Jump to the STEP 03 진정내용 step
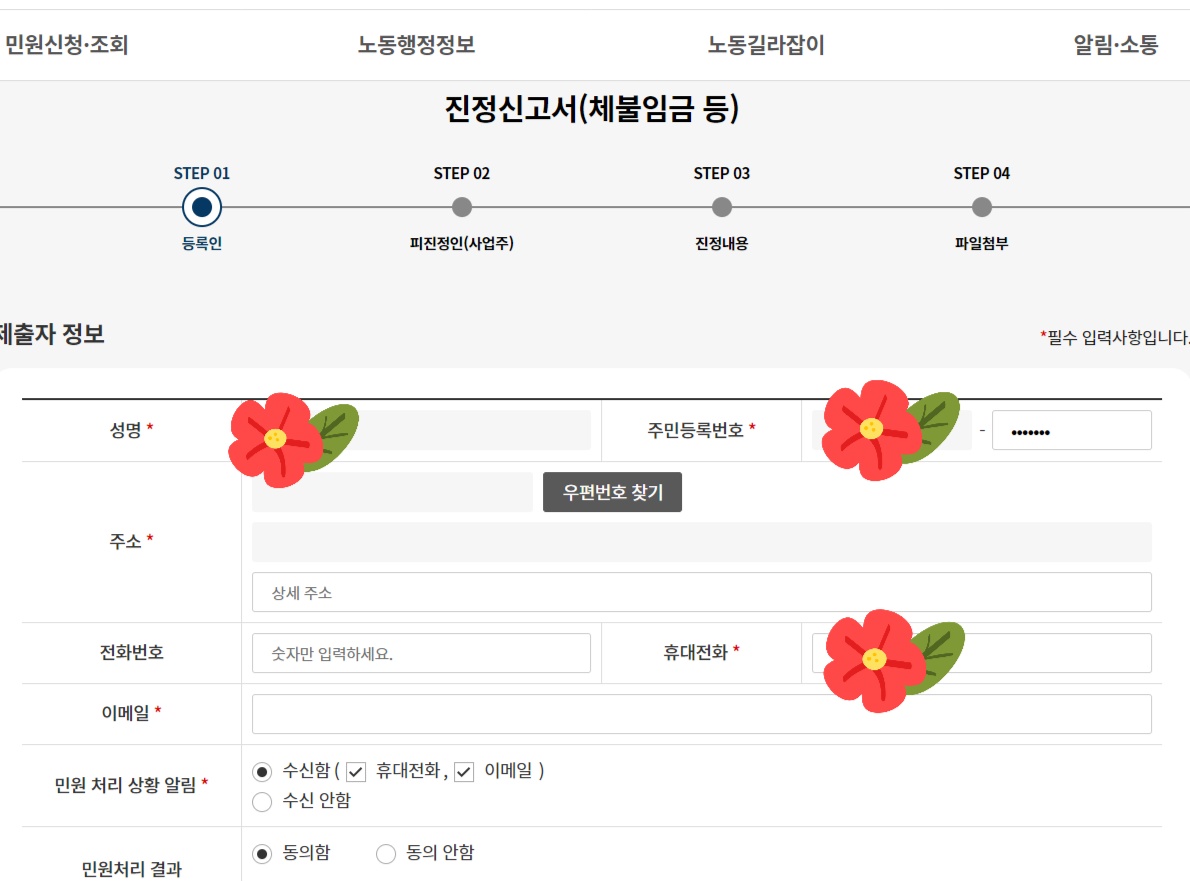Viewport: 1190px width, 881px height. (722, 206)
